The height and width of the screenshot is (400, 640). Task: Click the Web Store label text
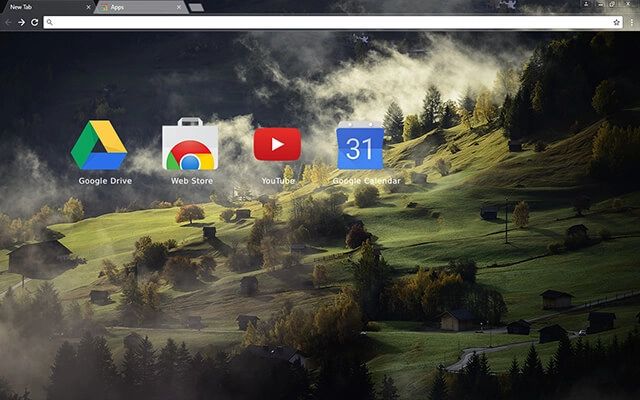(x=192, y=181)
